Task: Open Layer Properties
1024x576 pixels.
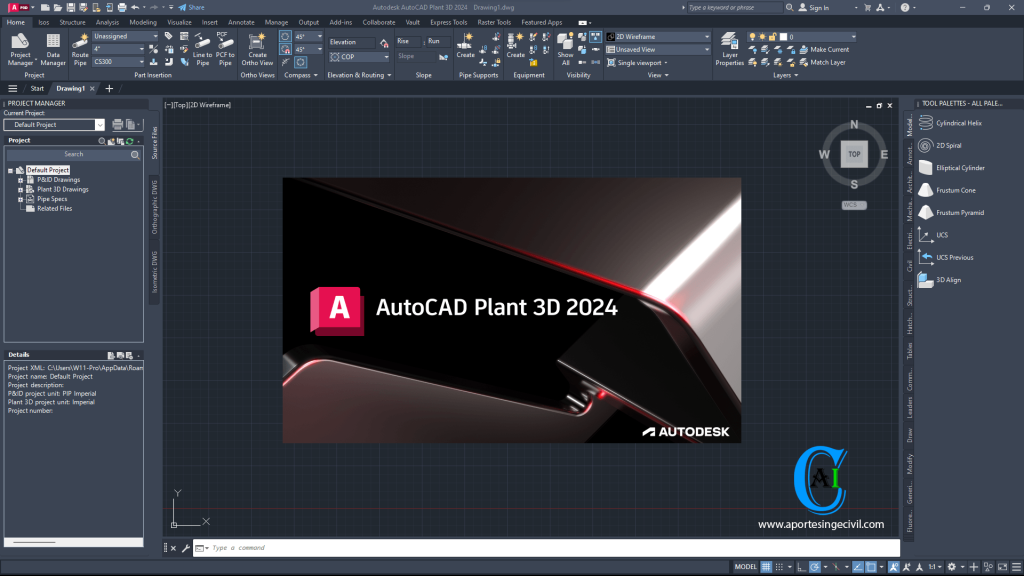Action: 730,50
